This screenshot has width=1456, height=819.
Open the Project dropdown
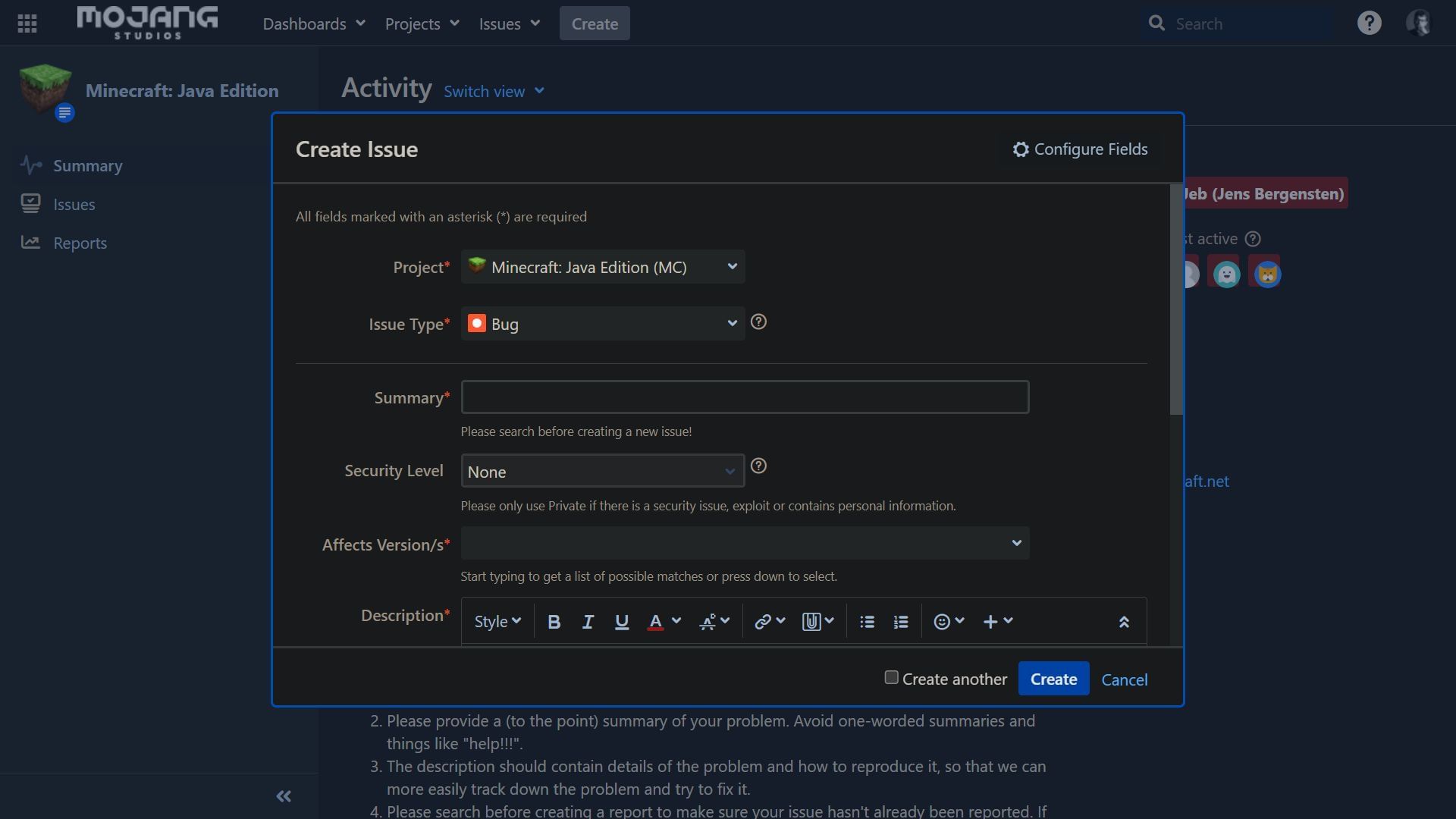click(x=602, y=267)
